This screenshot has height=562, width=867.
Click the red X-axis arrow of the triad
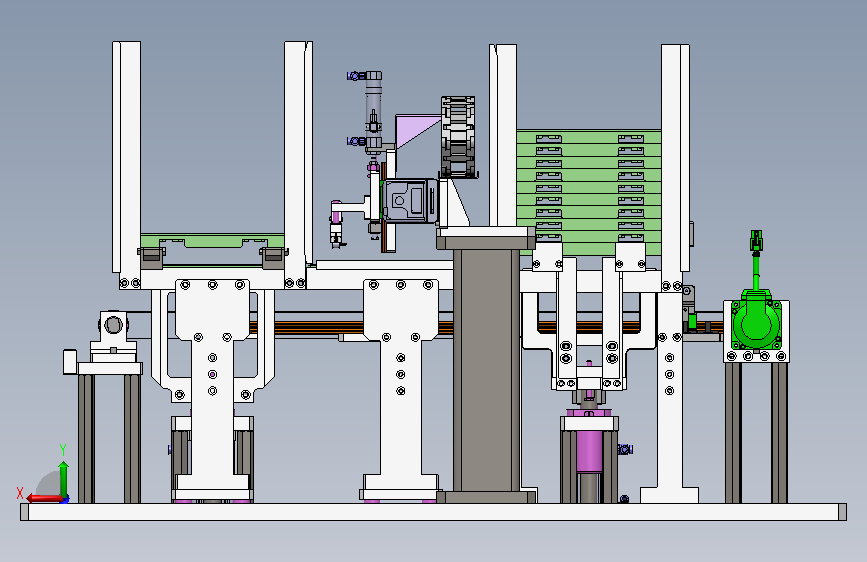coord(44,498)
